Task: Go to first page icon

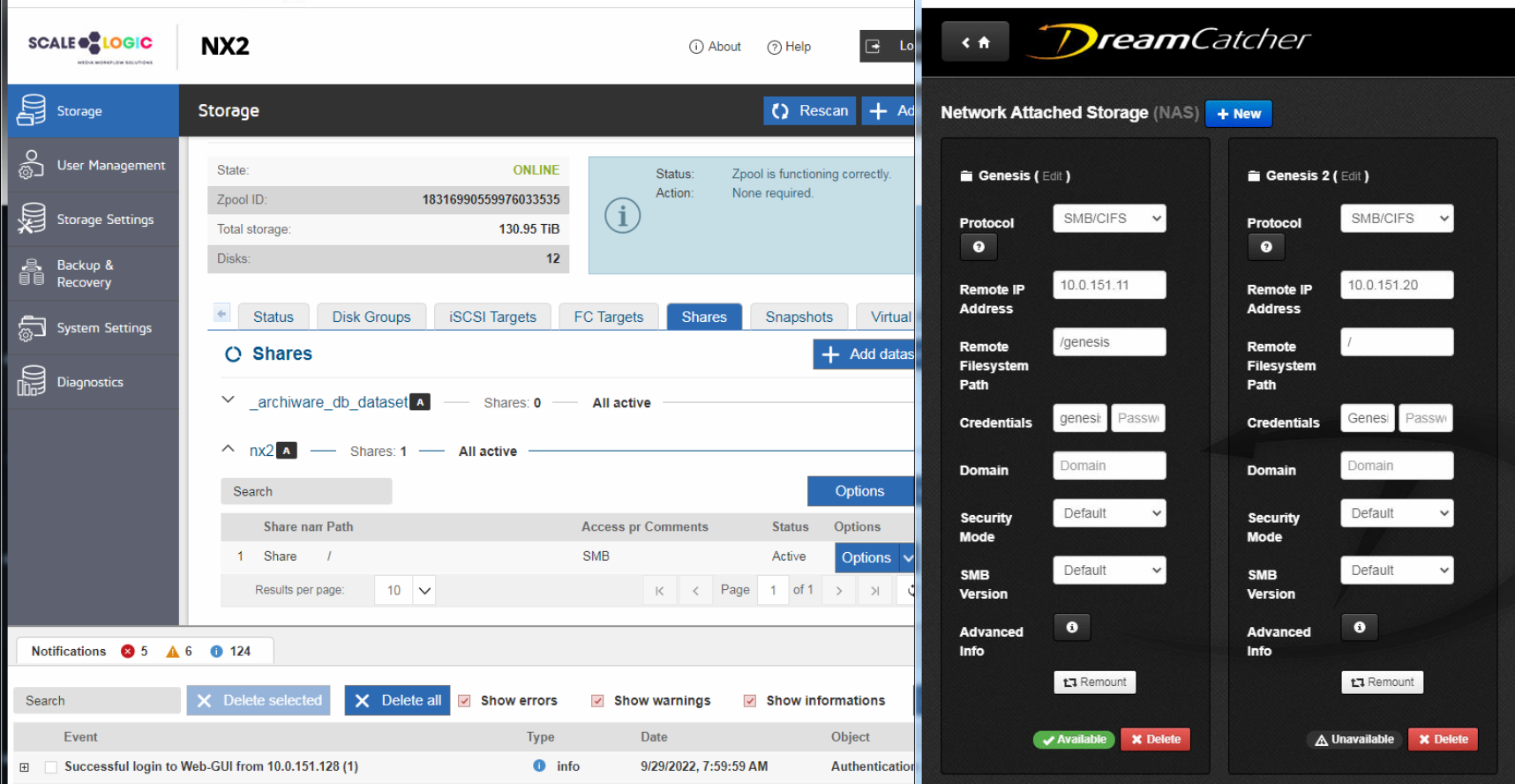Action: [x=659, y=591]
